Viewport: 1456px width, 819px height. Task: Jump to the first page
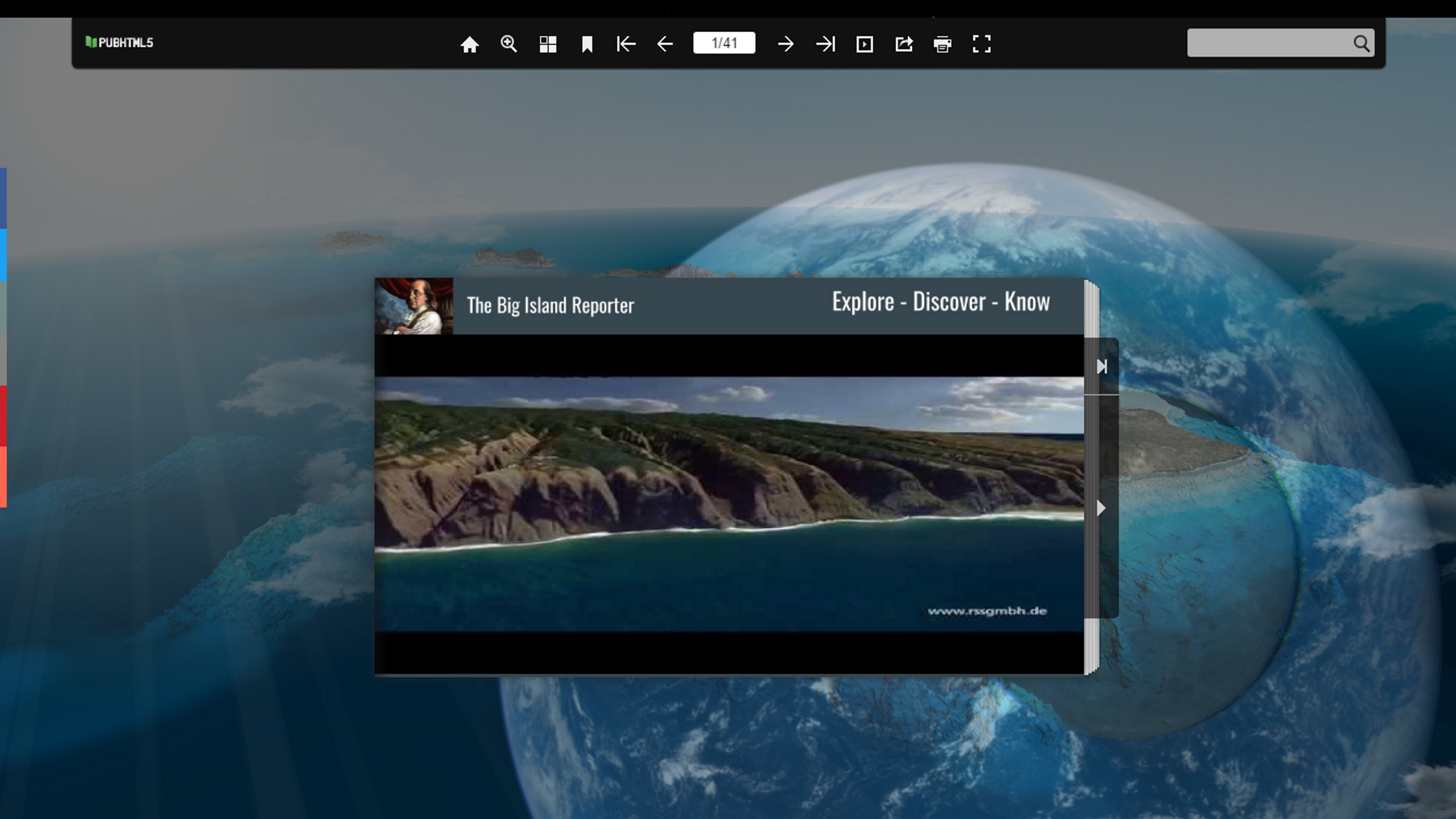point(626,44)
